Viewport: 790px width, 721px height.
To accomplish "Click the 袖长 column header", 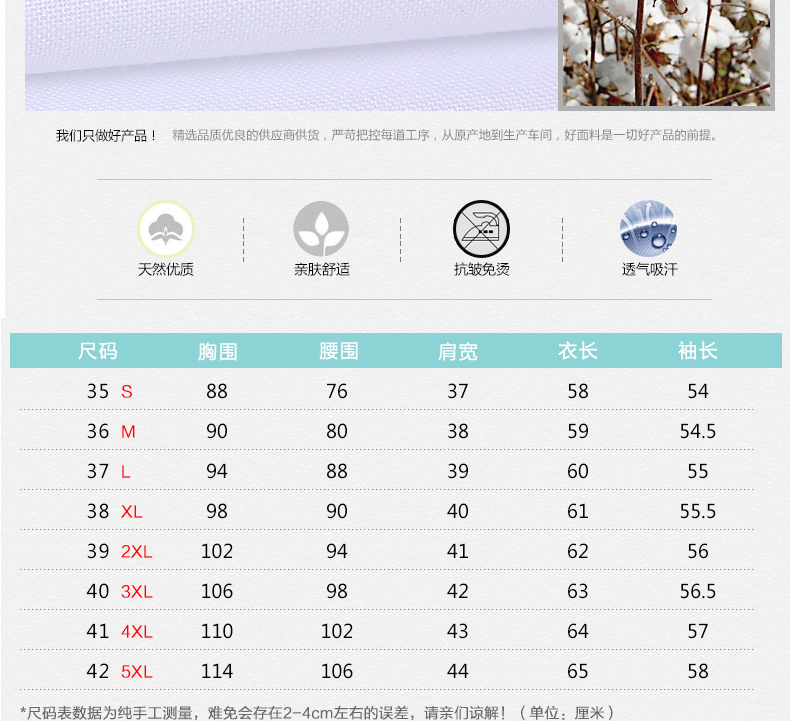I will tap(698, 351).
